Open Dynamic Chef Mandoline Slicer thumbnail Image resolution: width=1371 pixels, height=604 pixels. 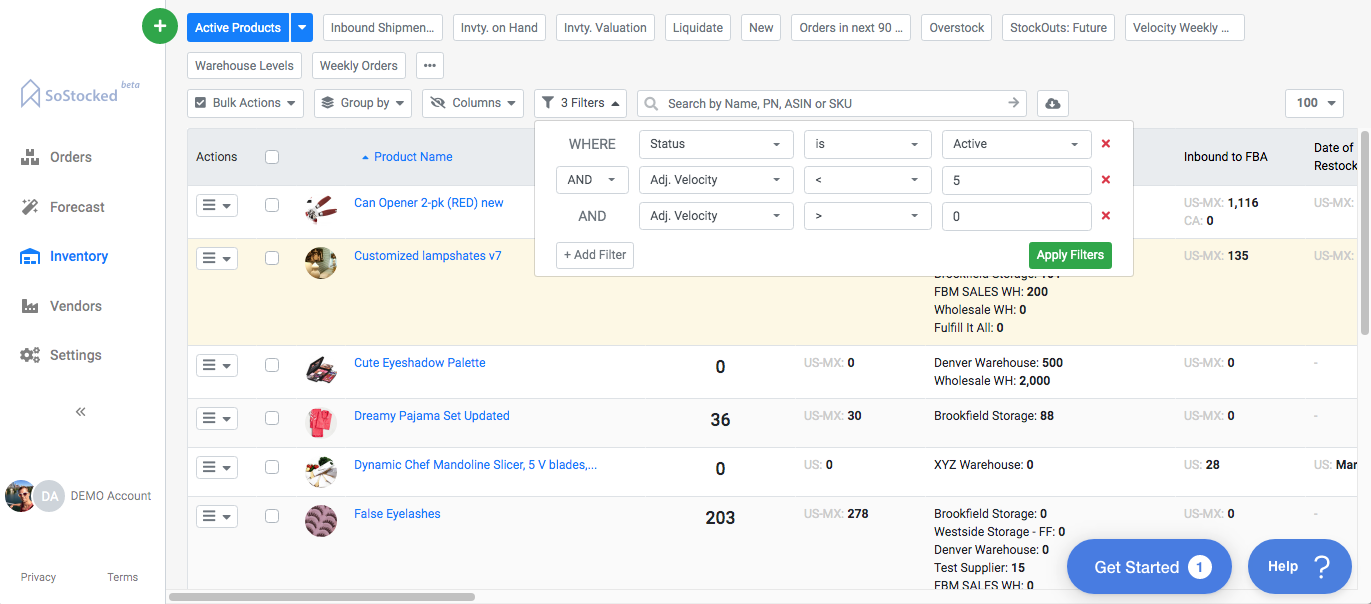tap(321, 471)
